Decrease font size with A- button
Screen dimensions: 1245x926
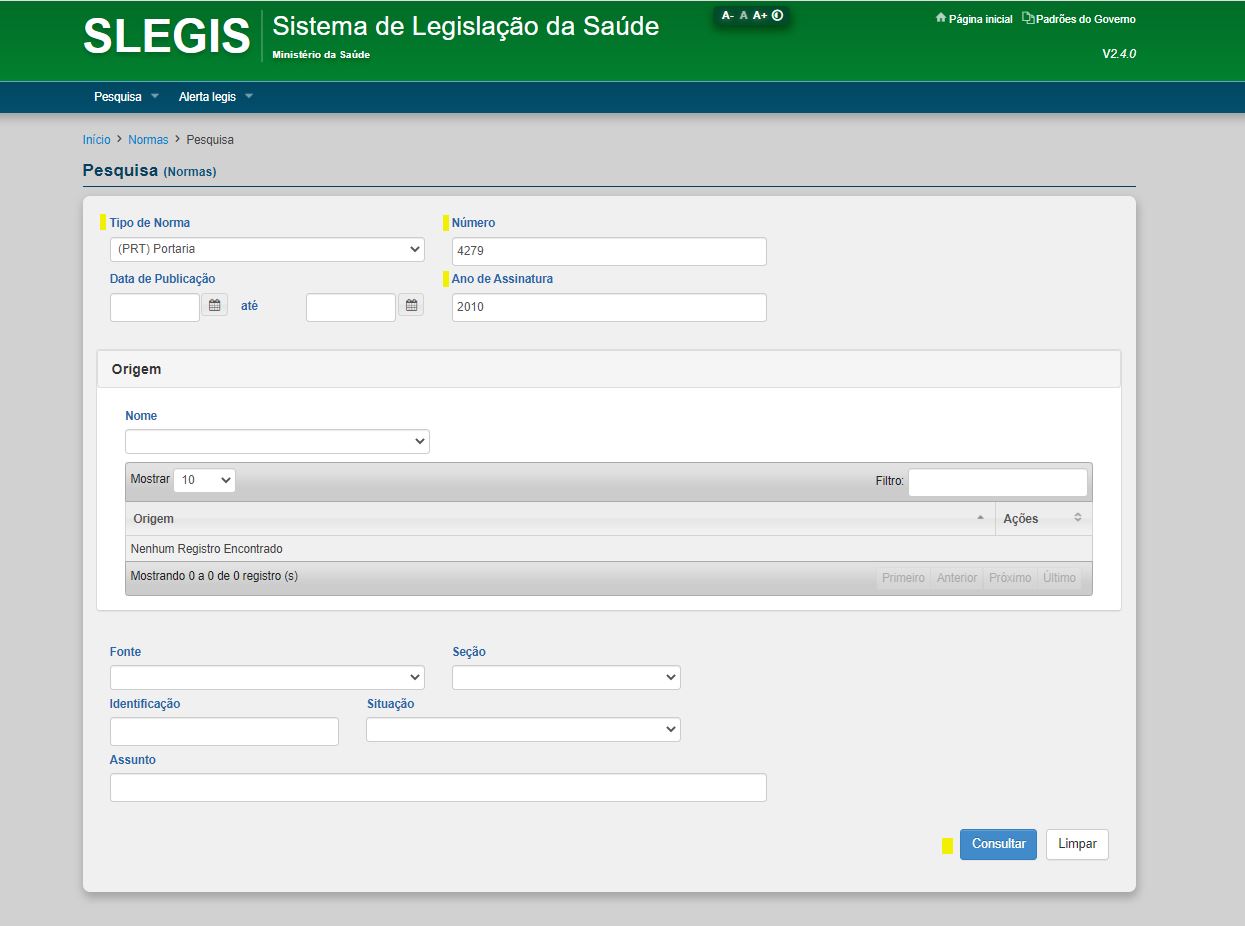pyautogui.click(x=728, y=16)
